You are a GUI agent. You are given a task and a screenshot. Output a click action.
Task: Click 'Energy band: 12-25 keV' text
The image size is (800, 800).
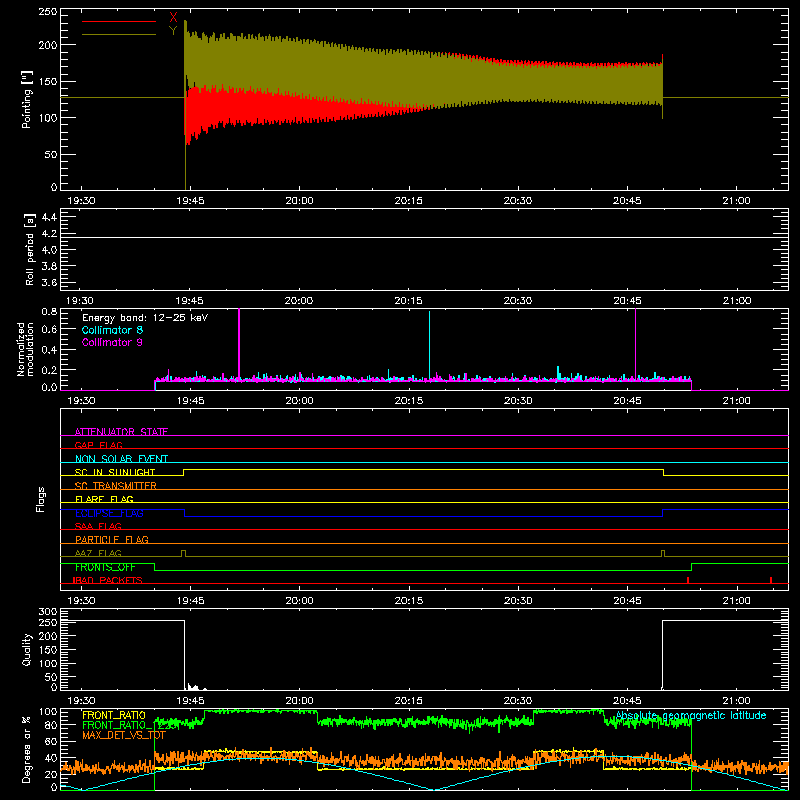point(145,318)
